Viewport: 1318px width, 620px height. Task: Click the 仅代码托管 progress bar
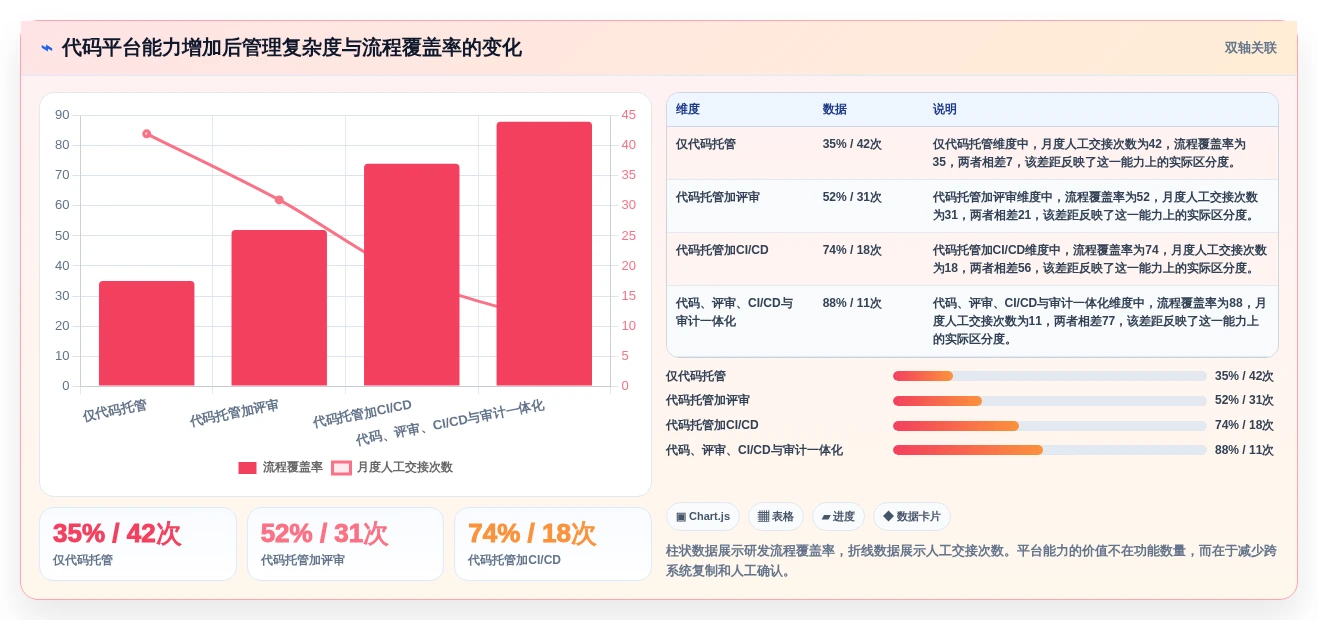pos(1050,376)
